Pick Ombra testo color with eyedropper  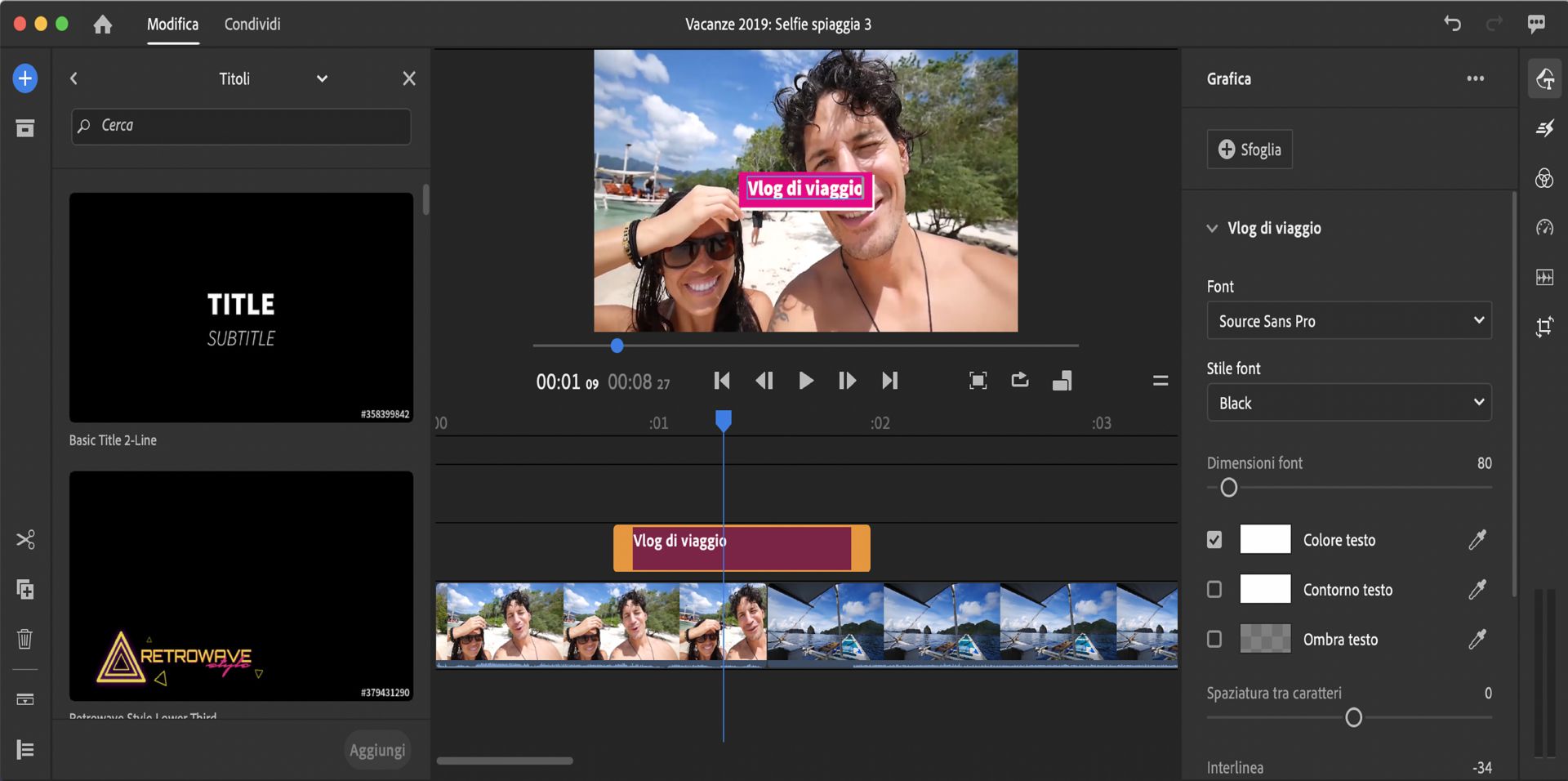pyautogui.click(x=1477, y=639)
